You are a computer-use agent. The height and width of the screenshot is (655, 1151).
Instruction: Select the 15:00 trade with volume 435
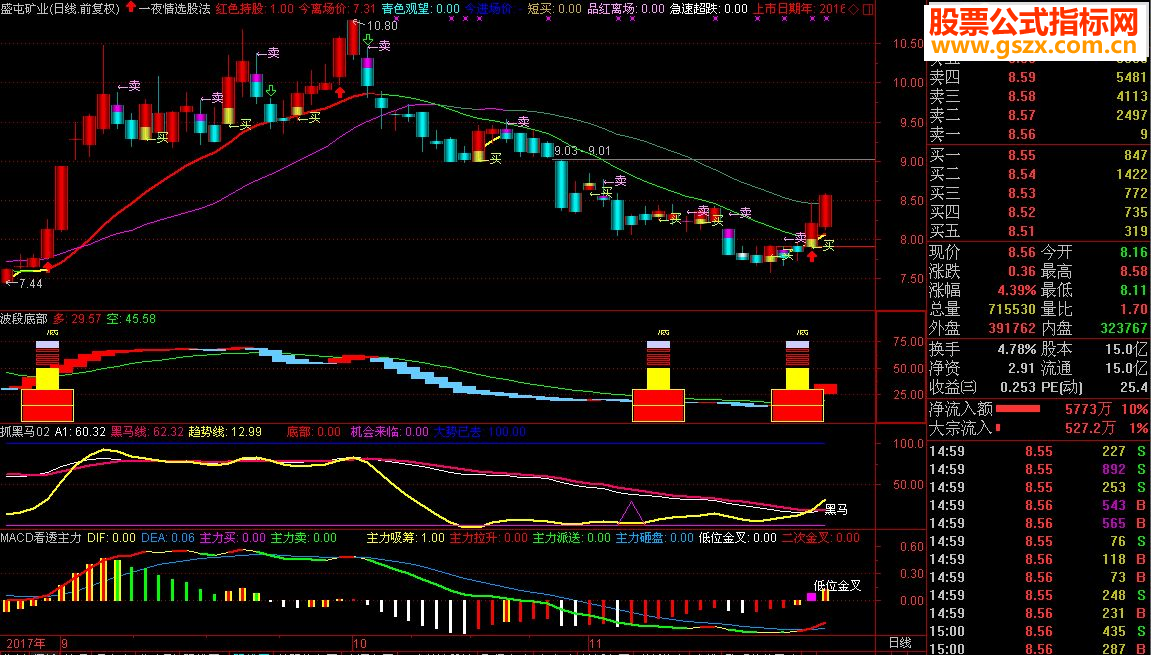click(1038, 631)
